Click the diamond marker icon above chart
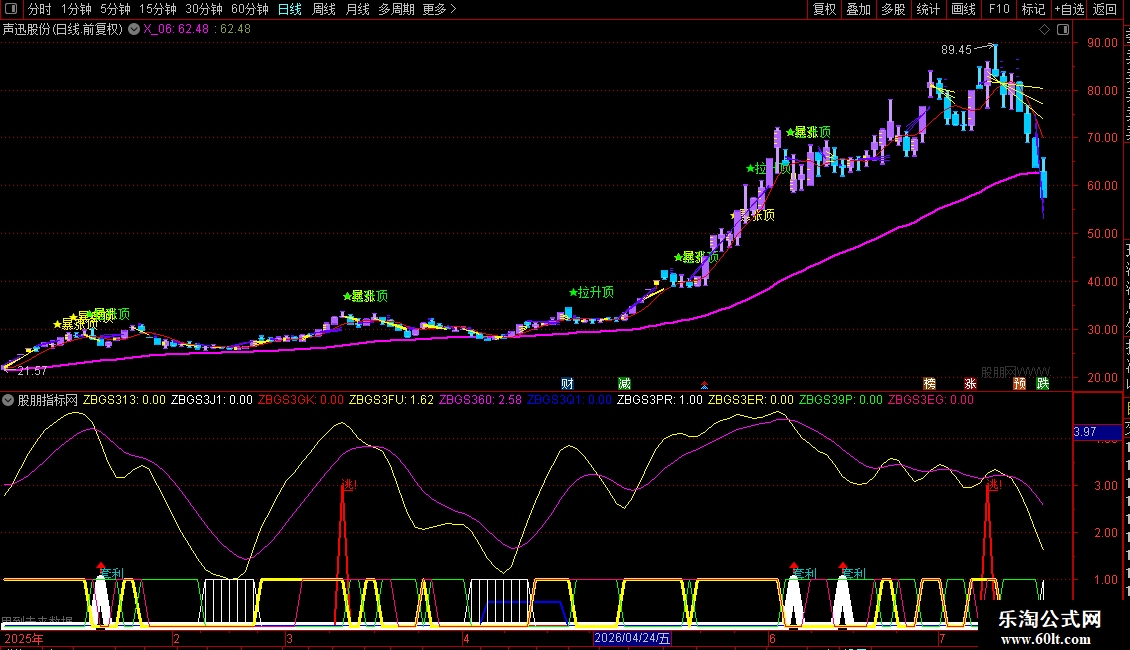The height and width of the screenshot is (650, 1130). tap(1044, 30)
